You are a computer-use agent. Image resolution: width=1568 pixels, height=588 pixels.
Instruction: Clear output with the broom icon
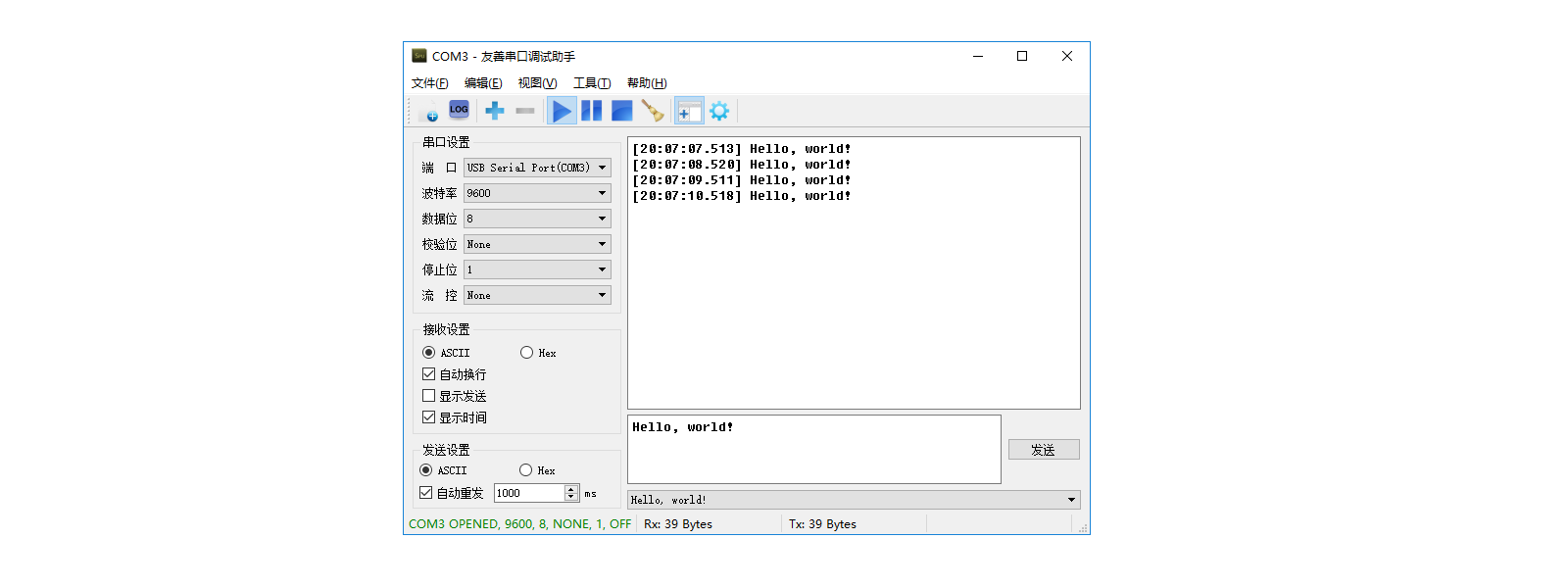coord(652,111)
